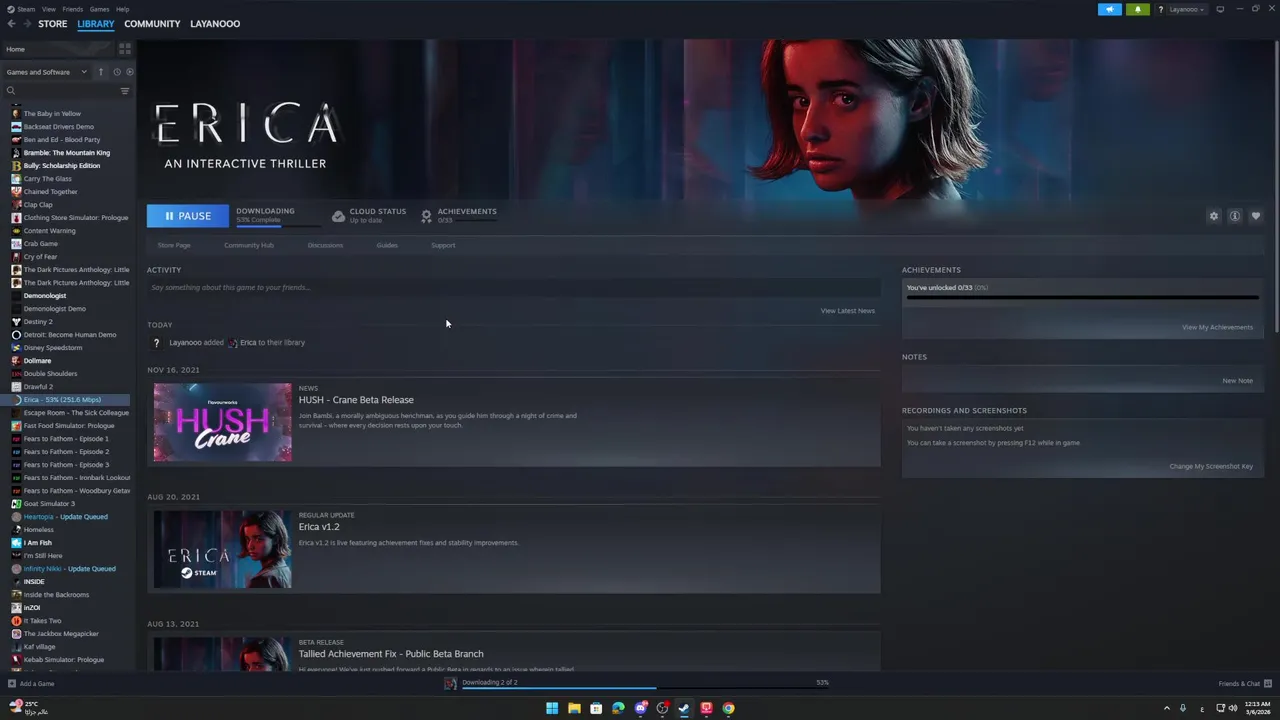The width and height of the screenshot is (1280, 720).
Task: Open Erica game settings gear icon
Action: pos(1214,216)
